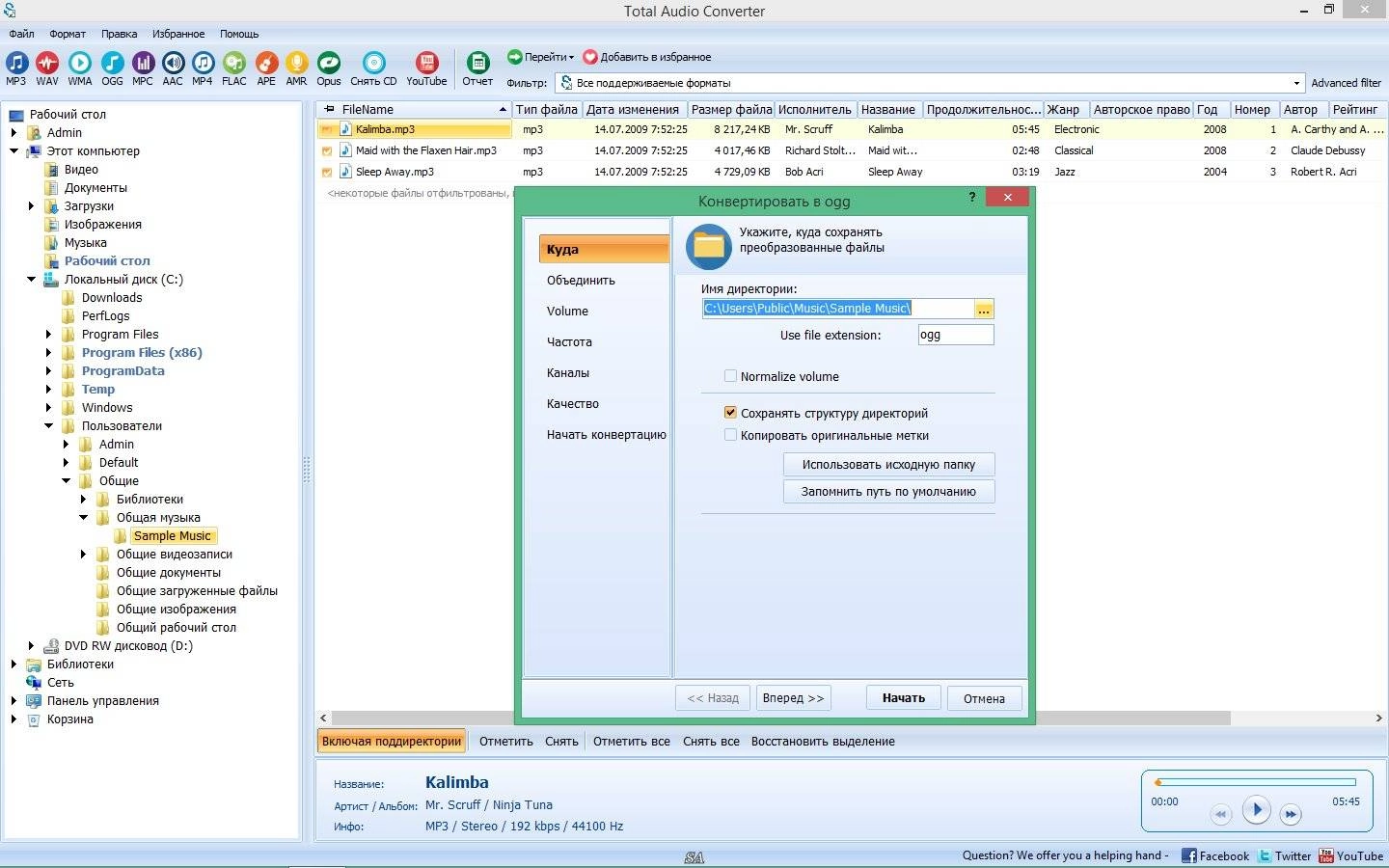Toggle the Включая поддиректории button

coord(392,741)
